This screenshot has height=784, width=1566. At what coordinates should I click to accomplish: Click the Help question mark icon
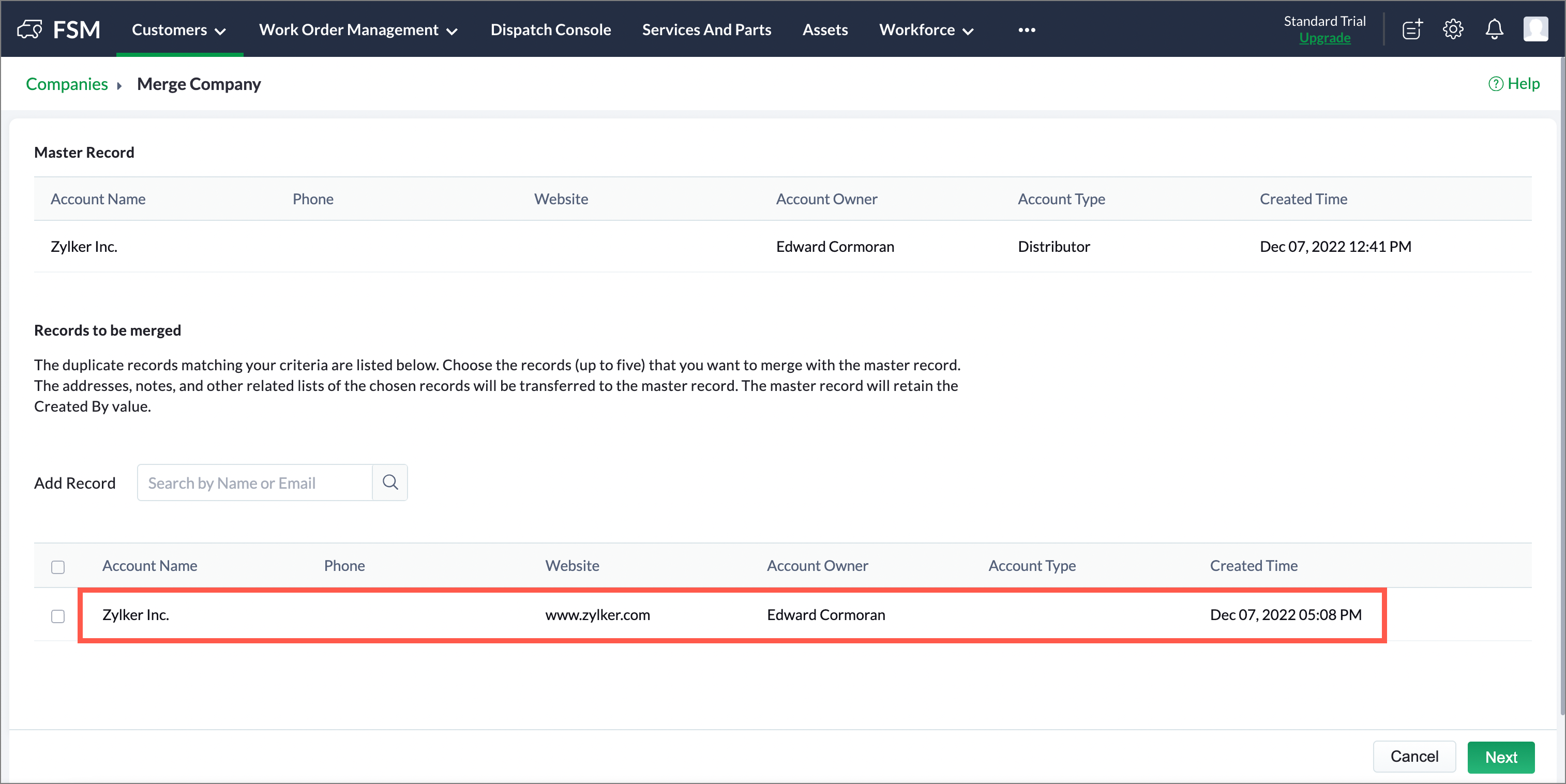1496,84
